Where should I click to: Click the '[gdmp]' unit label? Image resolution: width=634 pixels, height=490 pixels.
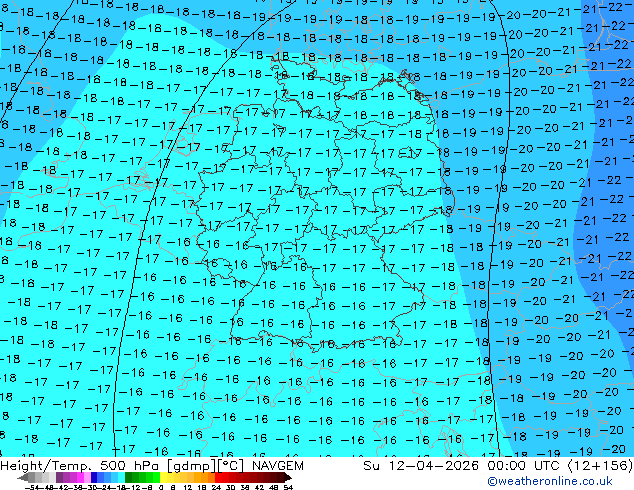(x=192, y=466)
